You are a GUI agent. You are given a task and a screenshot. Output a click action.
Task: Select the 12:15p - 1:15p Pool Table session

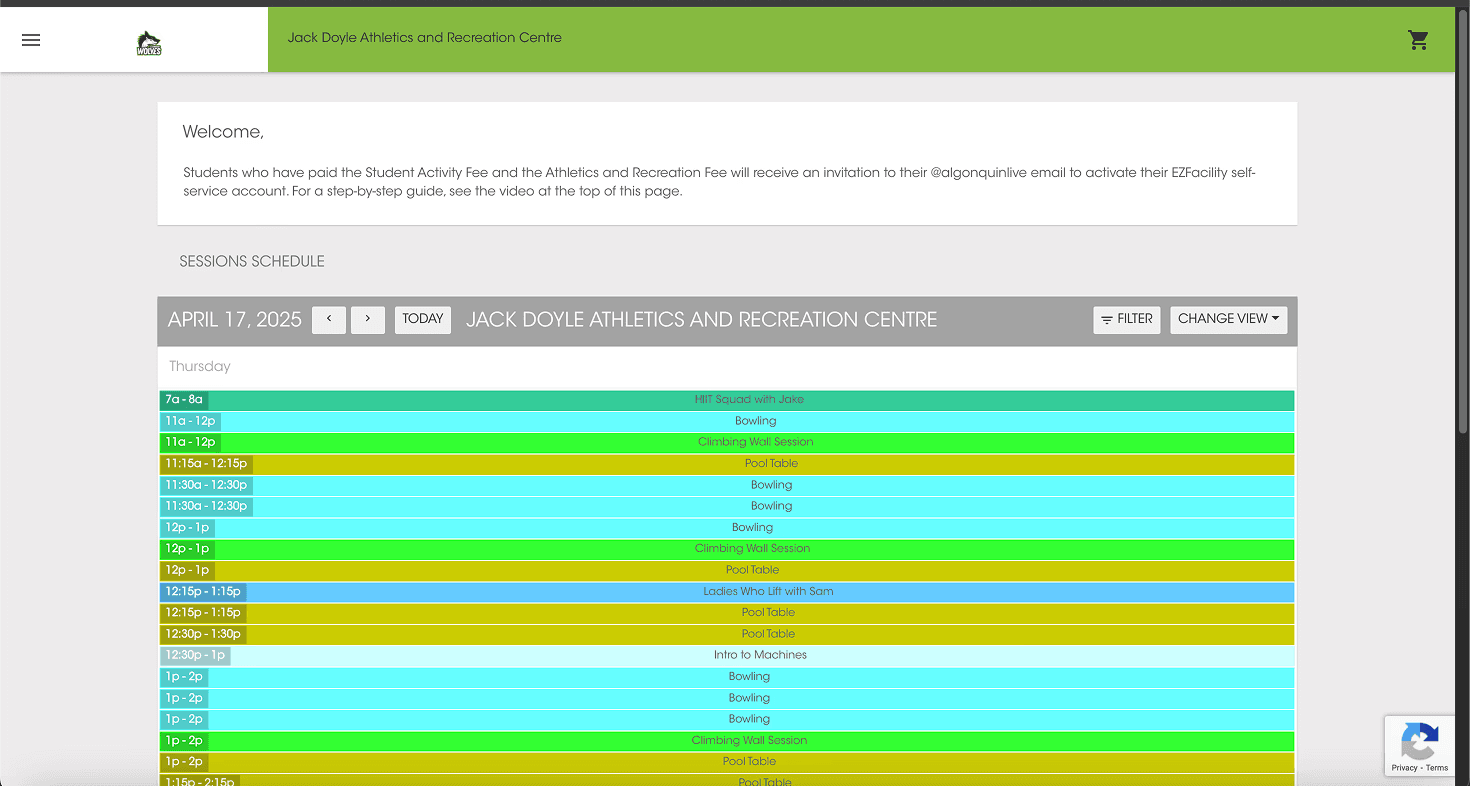727,613
